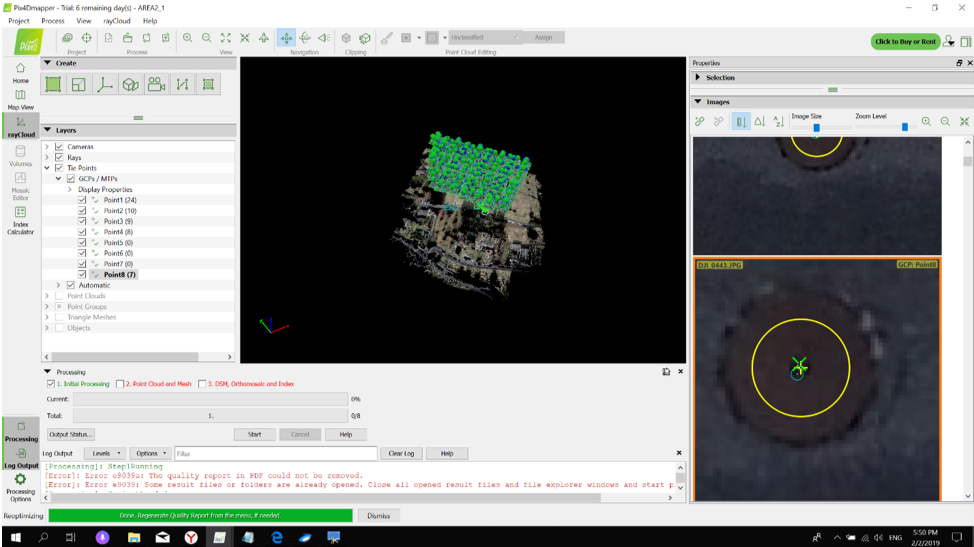Check 3. DSM, Orthomosaic and Index
Viewport: 974px width, 547px height.
pos(202,384)
